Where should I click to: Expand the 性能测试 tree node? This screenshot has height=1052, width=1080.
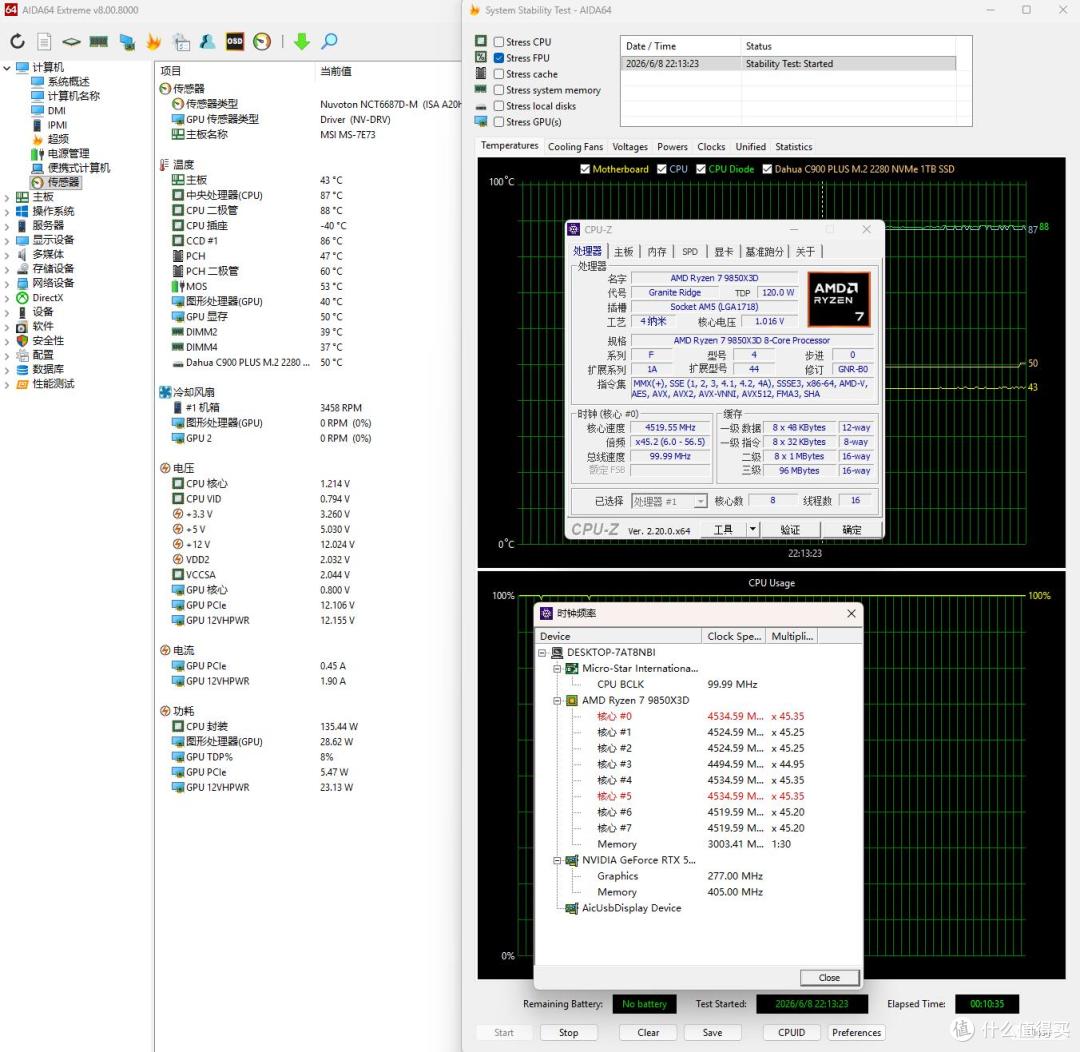point(7,384)
